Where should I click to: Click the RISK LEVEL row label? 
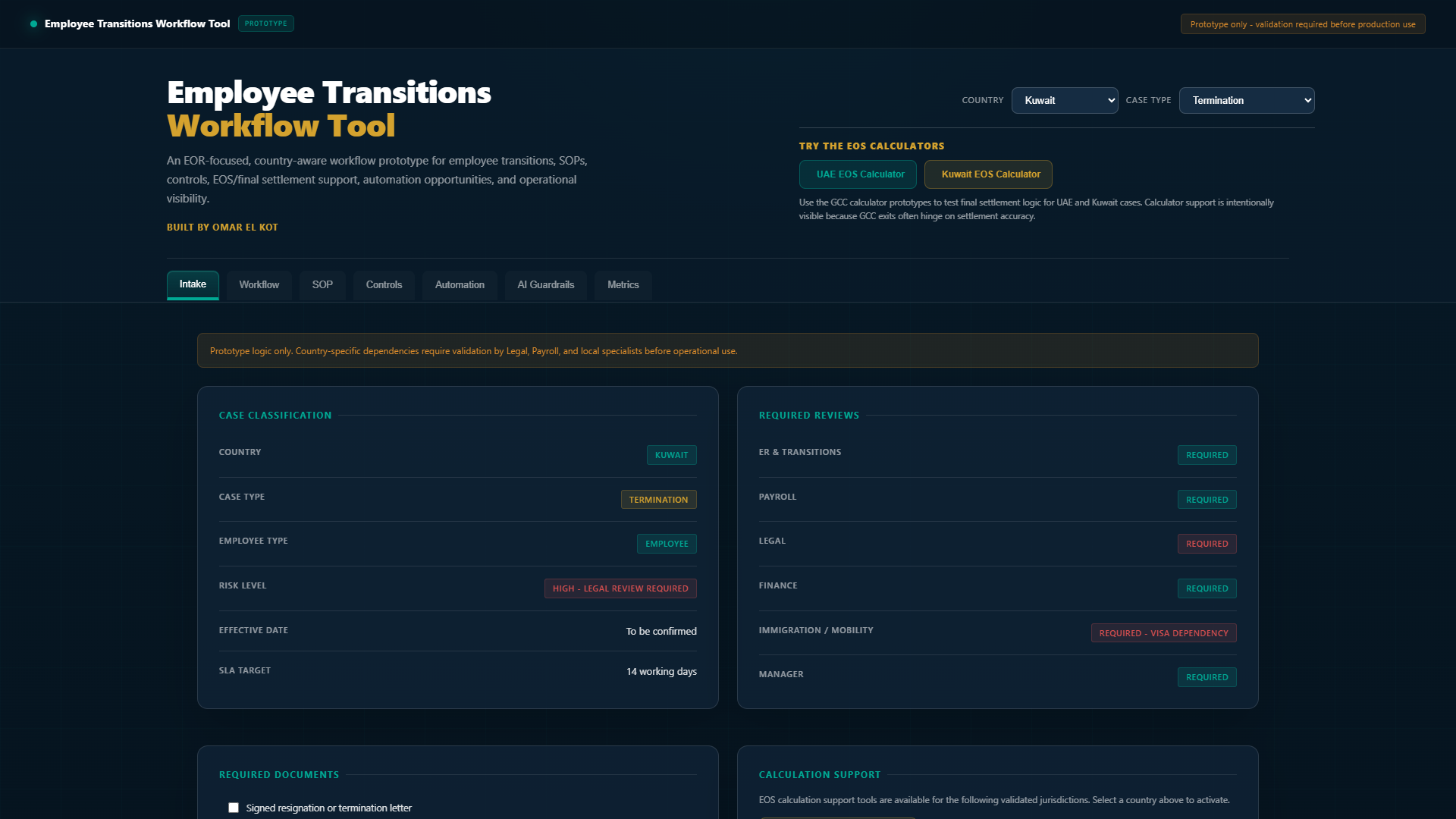243,585
